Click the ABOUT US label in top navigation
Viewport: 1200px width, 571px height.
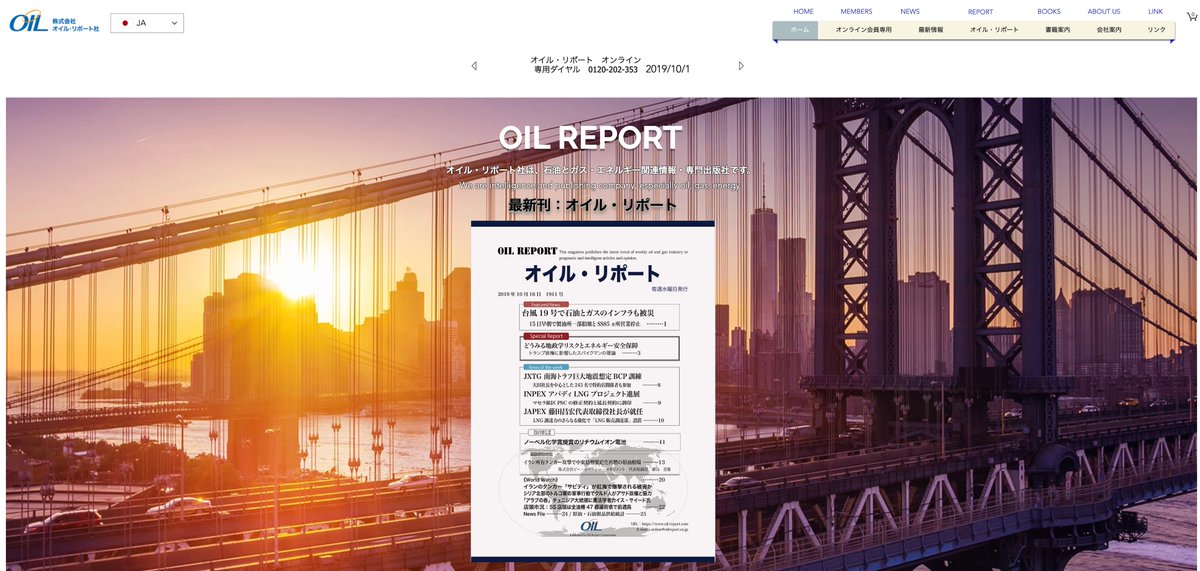tap(1104, 11)
